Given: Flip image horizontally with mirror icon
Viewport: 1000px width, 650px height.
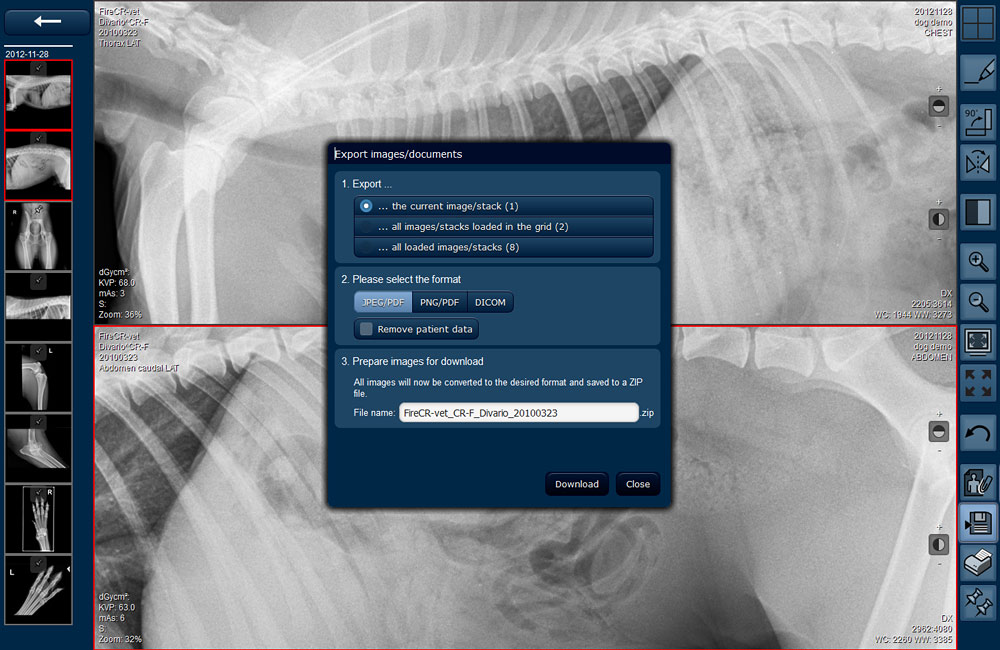Looking at the screenshot, I should click(978, 165).
